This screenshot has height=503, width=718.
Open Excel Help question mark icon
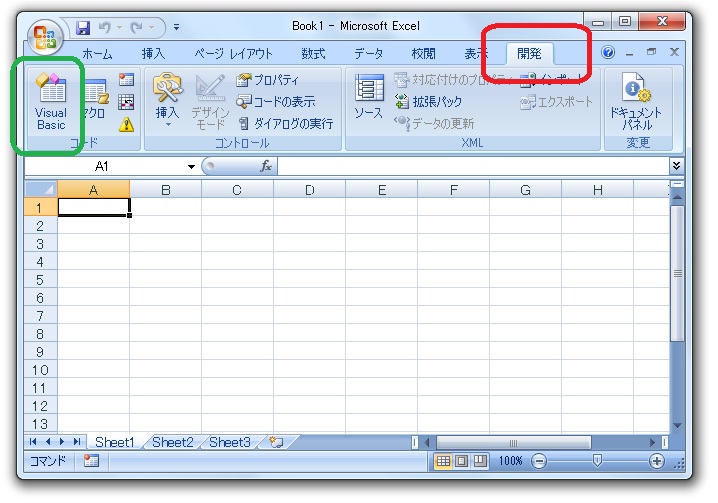click(x=608, y=52)
